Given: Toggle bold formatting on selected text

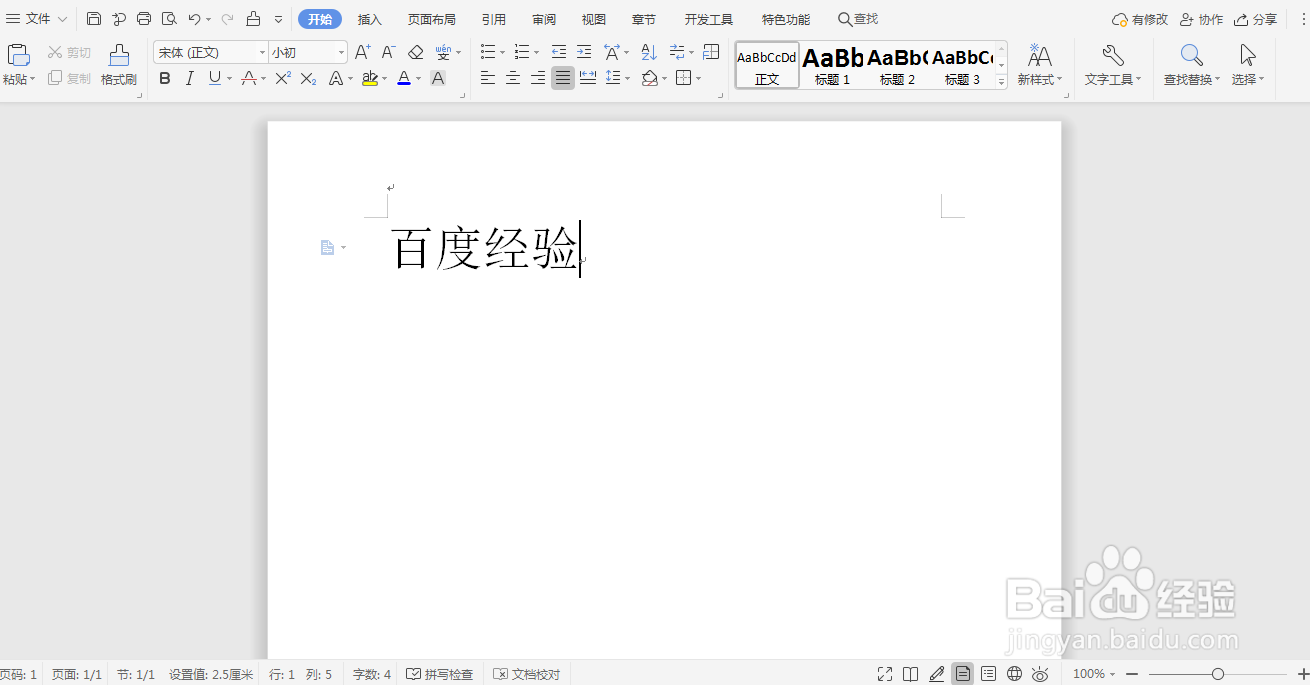Looking at the screenshot, I should (x=164, y=78).
